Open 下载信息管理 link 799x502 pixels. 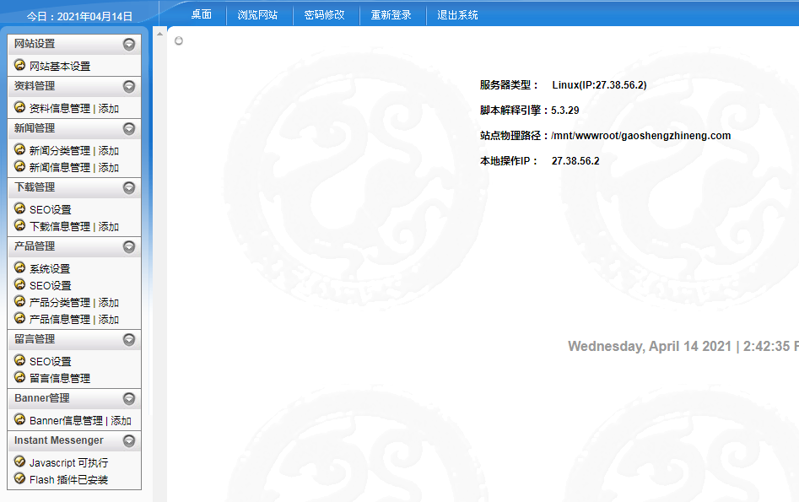coord(60,227)
